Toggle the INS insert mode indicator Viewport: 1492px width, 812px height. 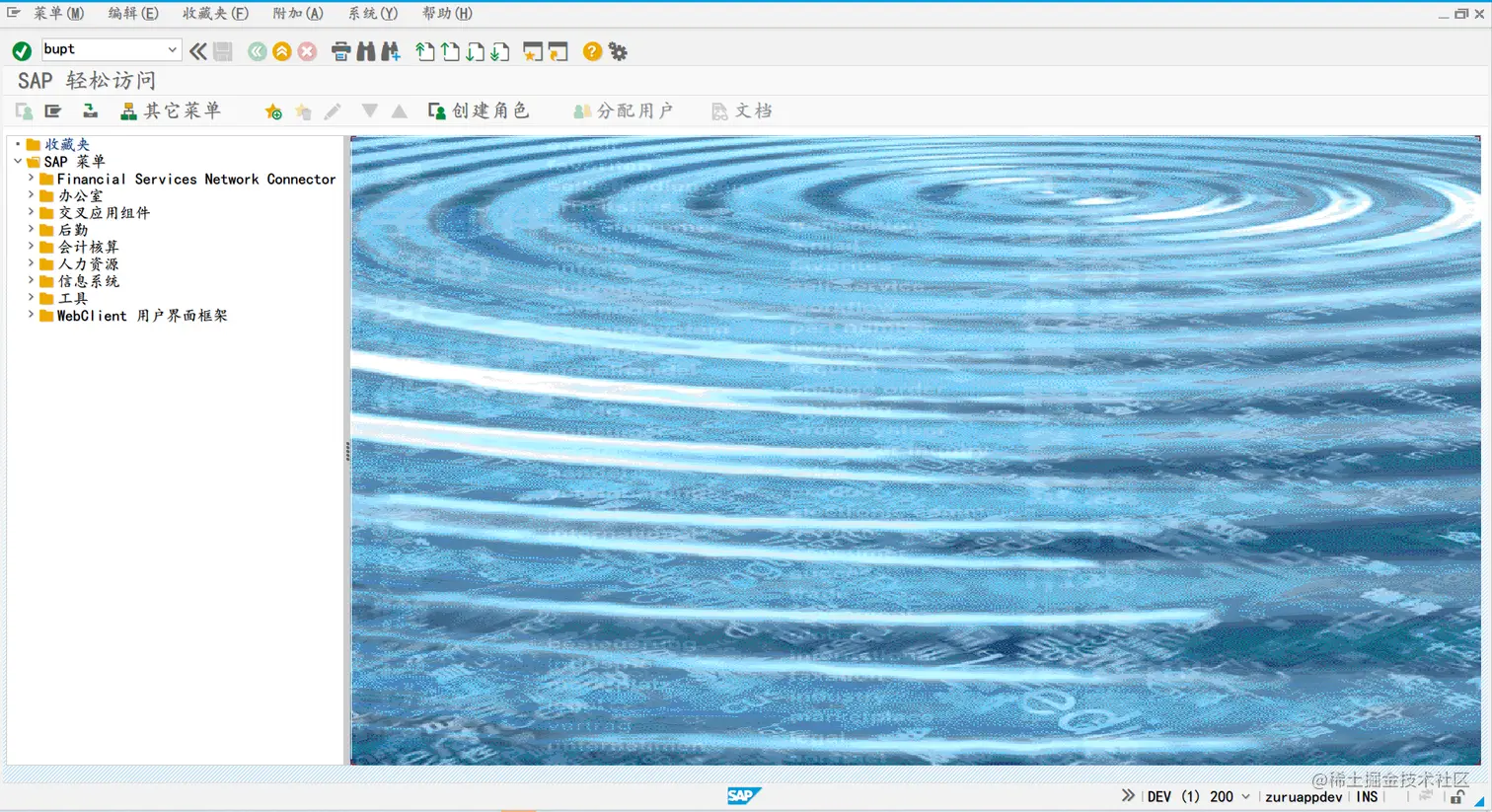coord(1367,796)
